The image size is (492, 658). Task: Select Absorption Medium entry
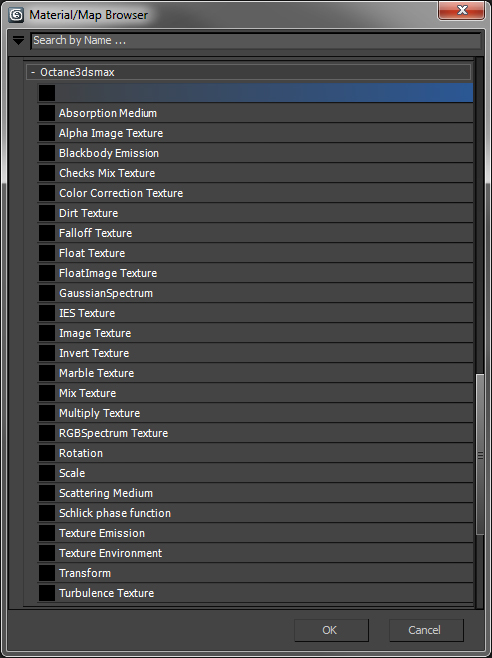click(255, 113)
